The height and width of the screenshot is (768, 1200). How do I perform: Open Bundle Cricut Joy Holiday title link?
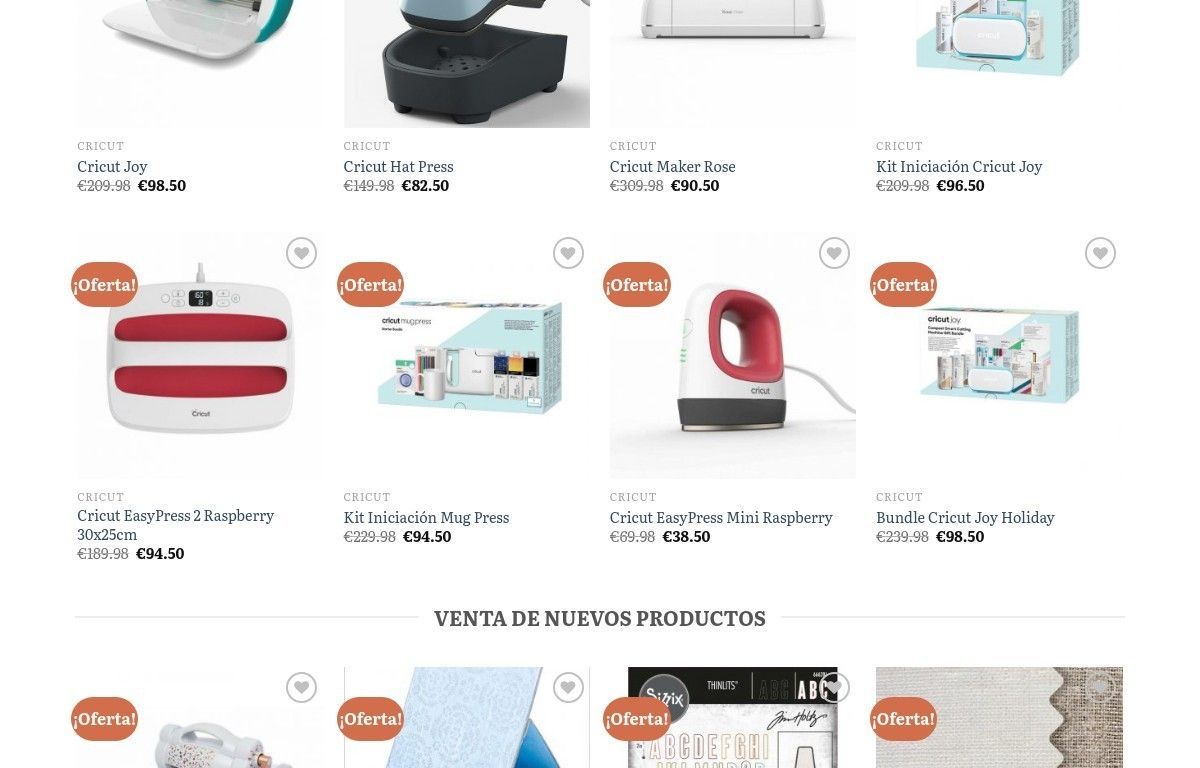click(965, 518)
